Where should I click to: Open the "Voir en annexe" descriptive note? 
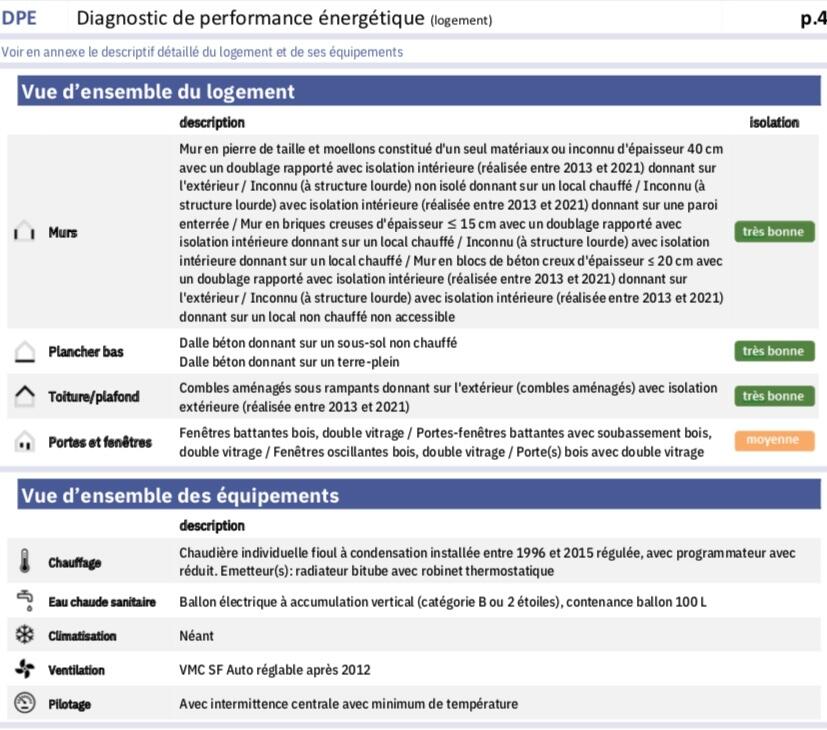click(202, 52)
